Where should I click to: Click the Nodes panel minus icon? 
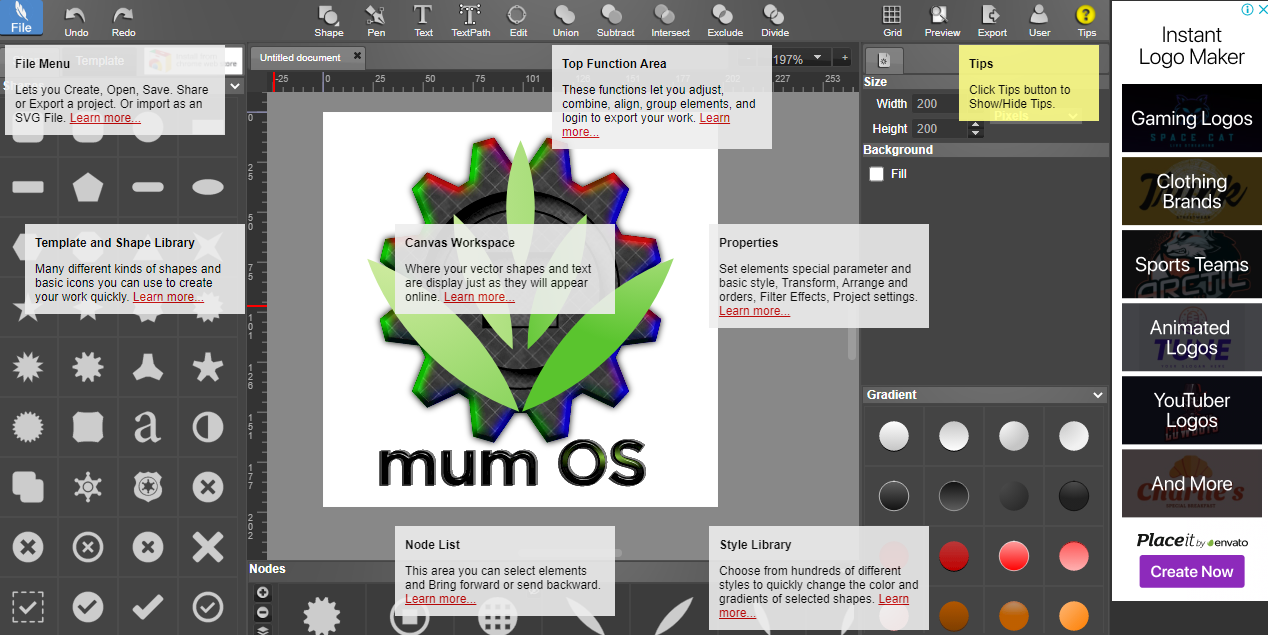pos(263,612)
